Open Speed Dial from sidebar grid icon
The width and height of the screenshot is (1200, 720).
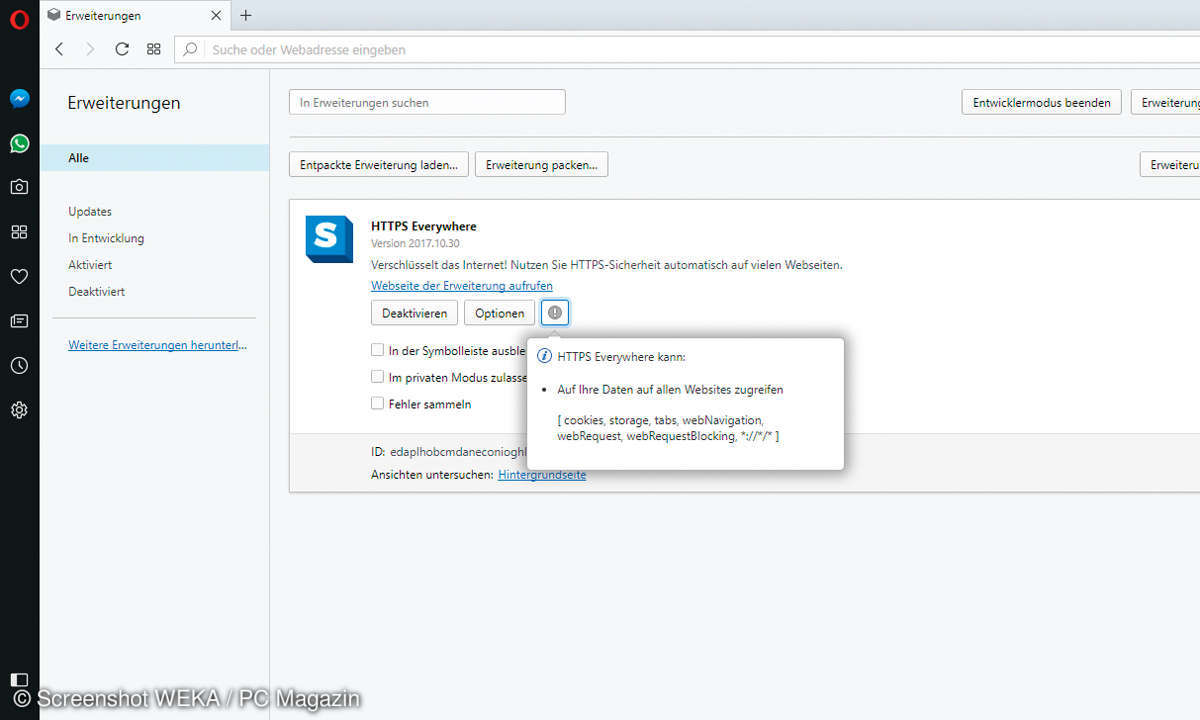19,232
